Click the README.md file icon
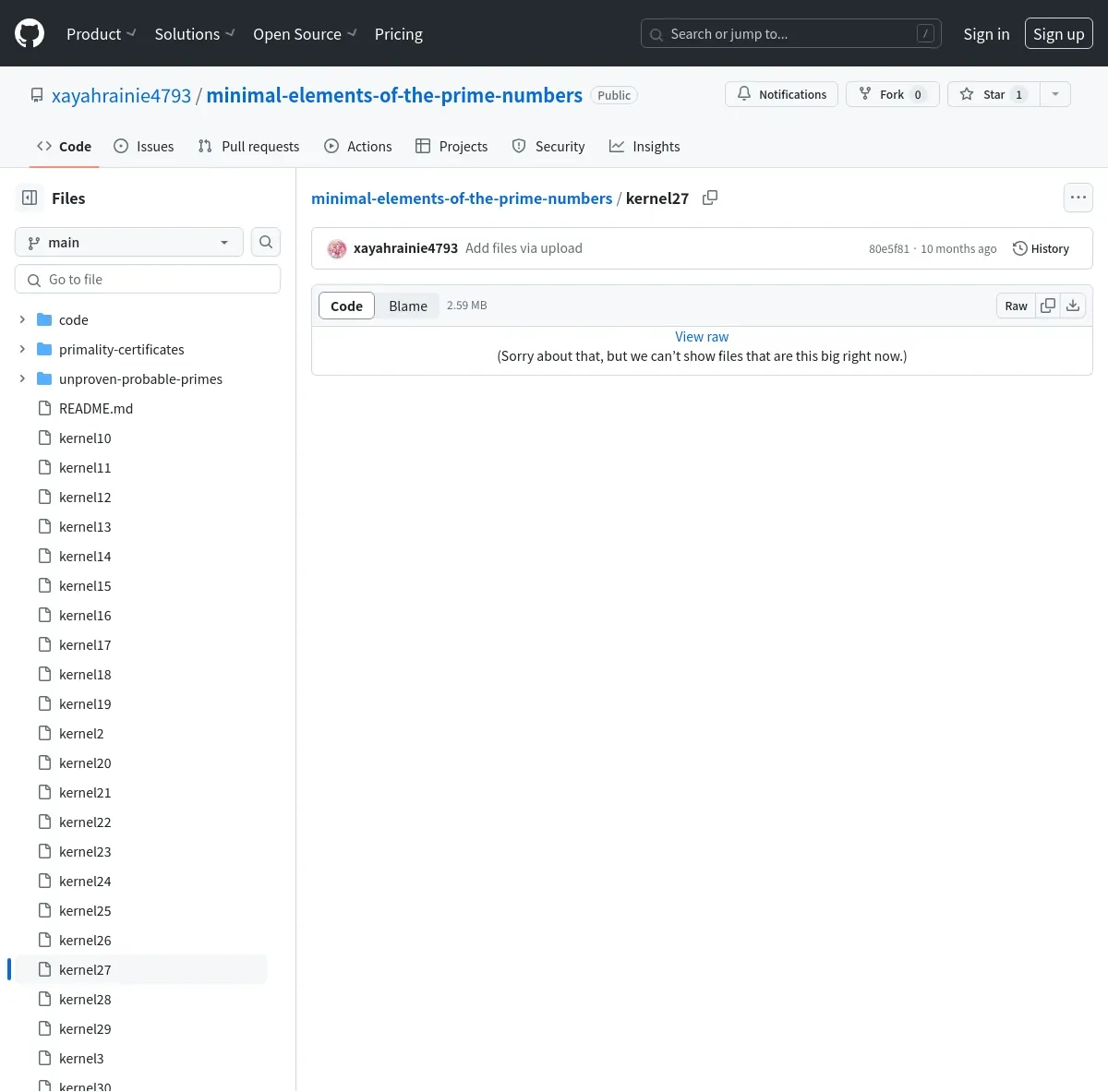 pyautogui.click(x=44, y=408)
